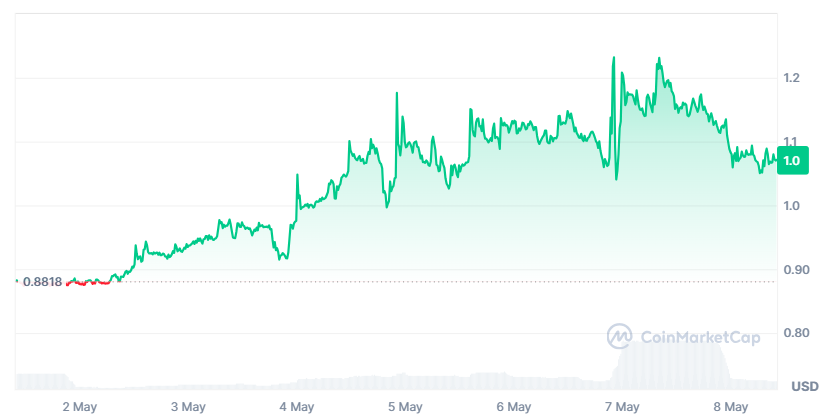Select the 2 May date label

point(80,407)
